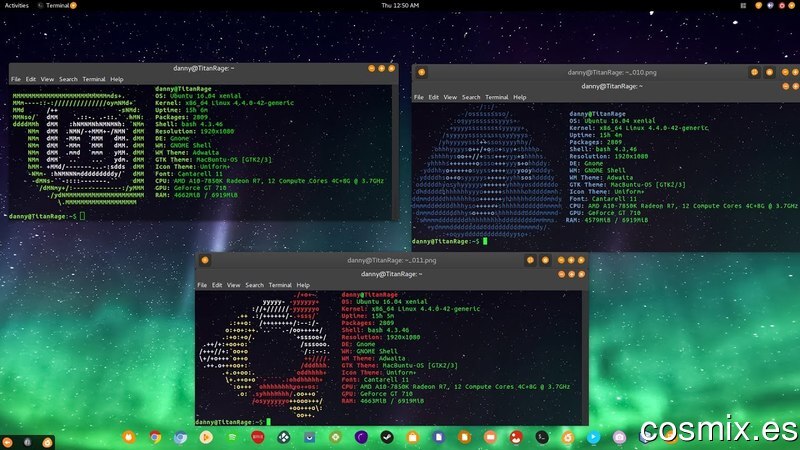Open Terminal menu in bottom terminal window

(x=280, y=285)
